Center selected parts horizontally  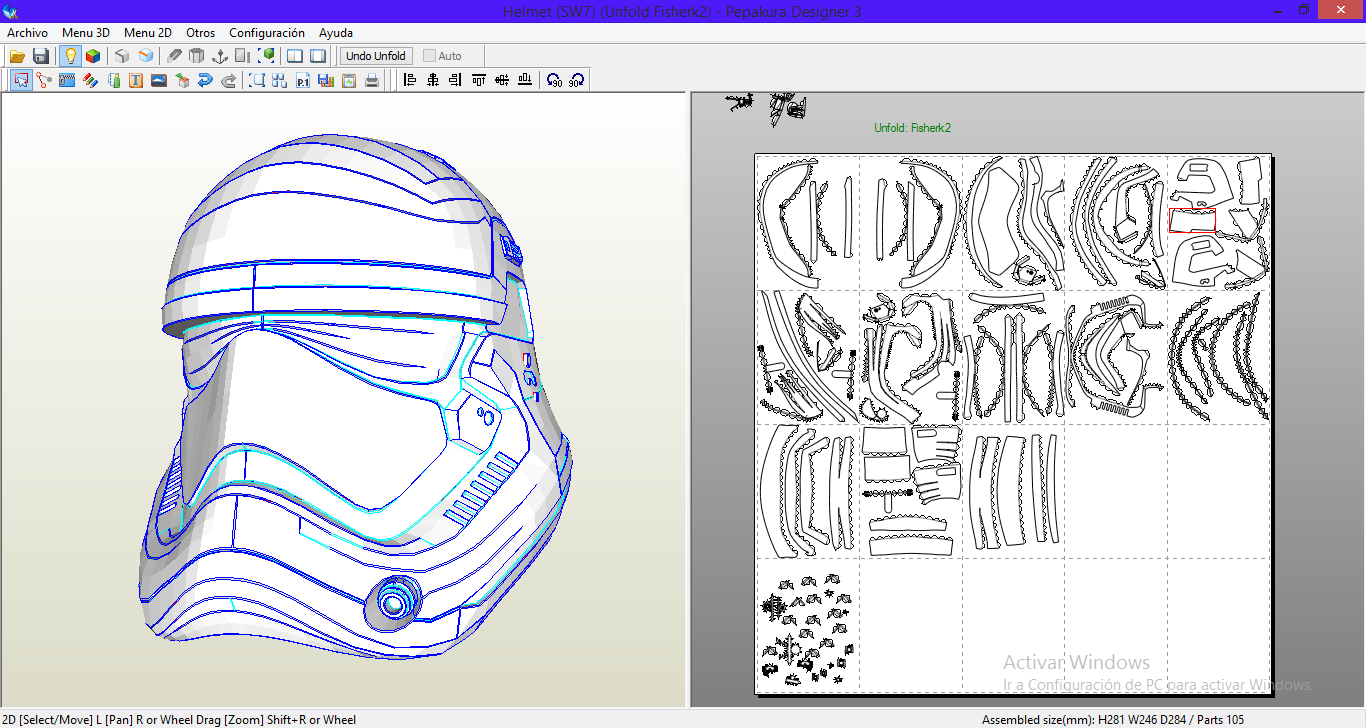(x=433, y=81)
